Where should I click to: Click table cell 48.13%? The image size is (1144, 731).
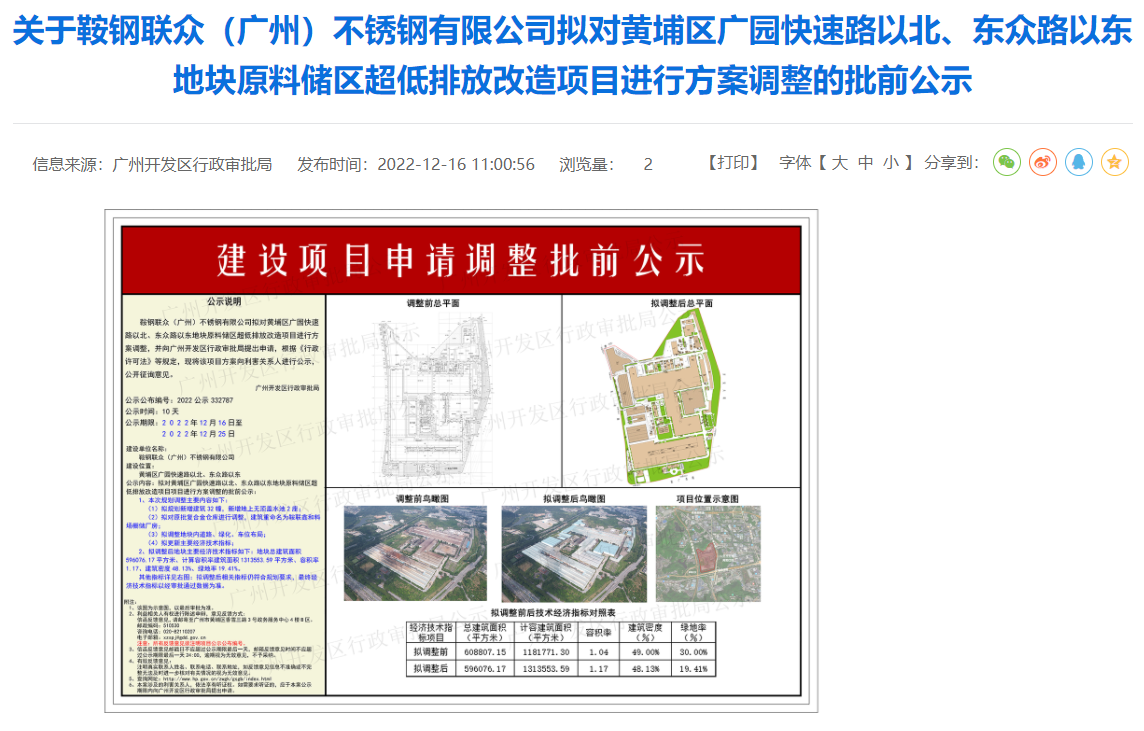point(646,669)
